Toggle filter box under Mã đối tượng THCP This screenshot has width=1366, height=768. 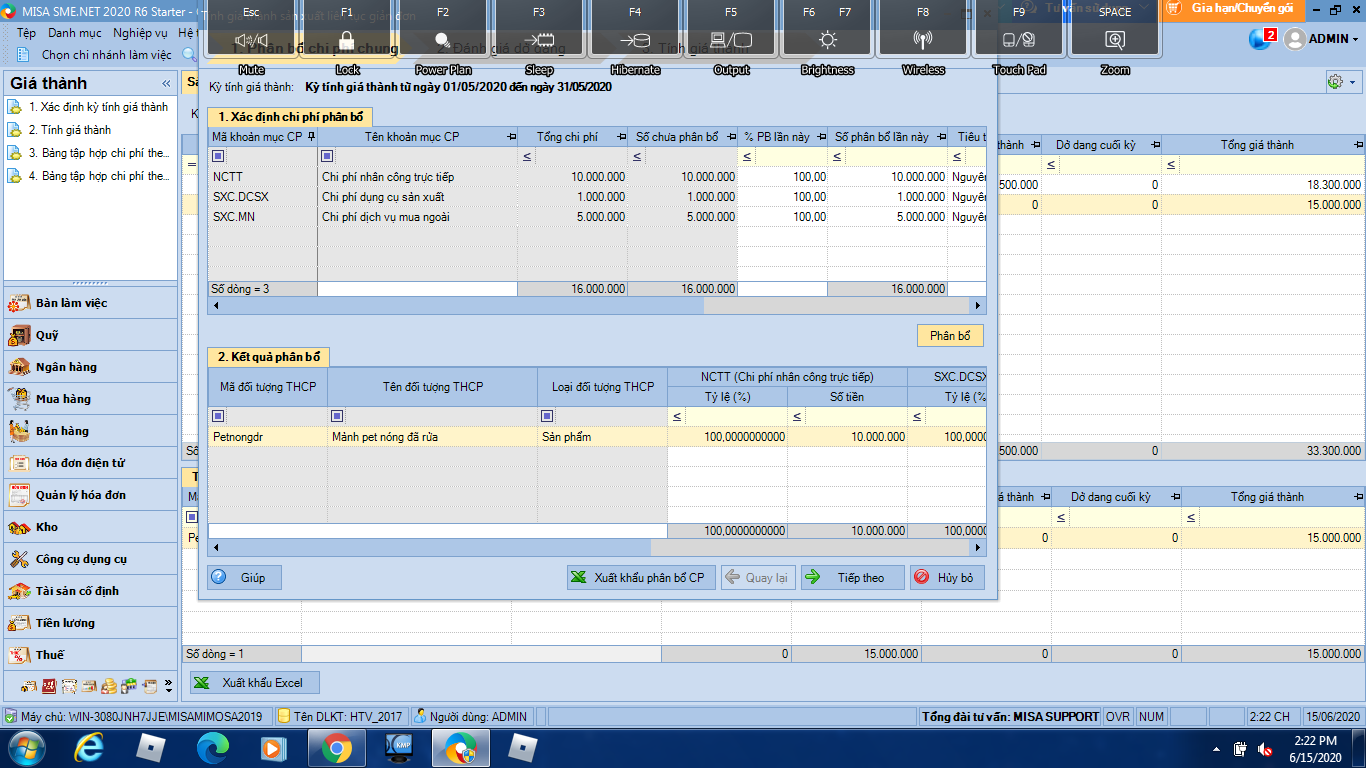click(x=219, y=416)
